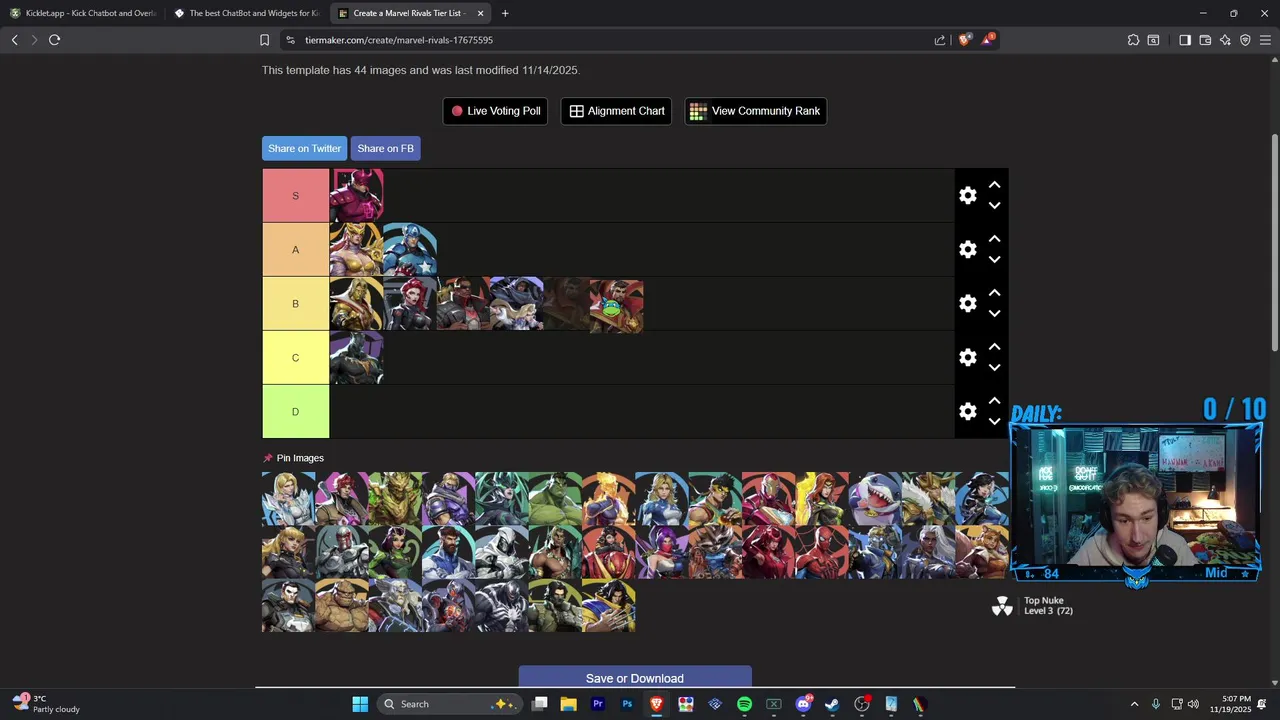Select Iron Man thumbnail in image pool
This screenshot has width=1280, height=720.
(x=768, y=499)
